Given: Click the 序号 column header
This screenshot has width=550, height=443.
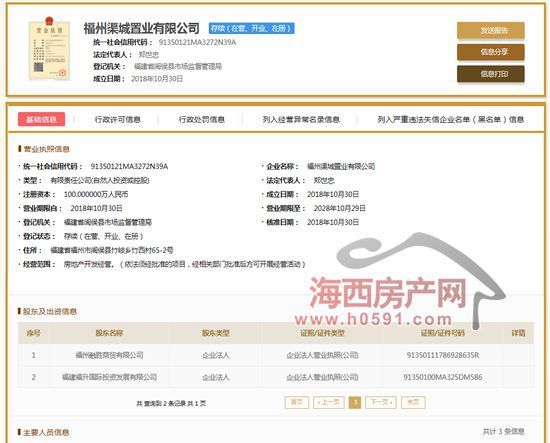Looking at the screenshot, I should (x=34, y=333).
